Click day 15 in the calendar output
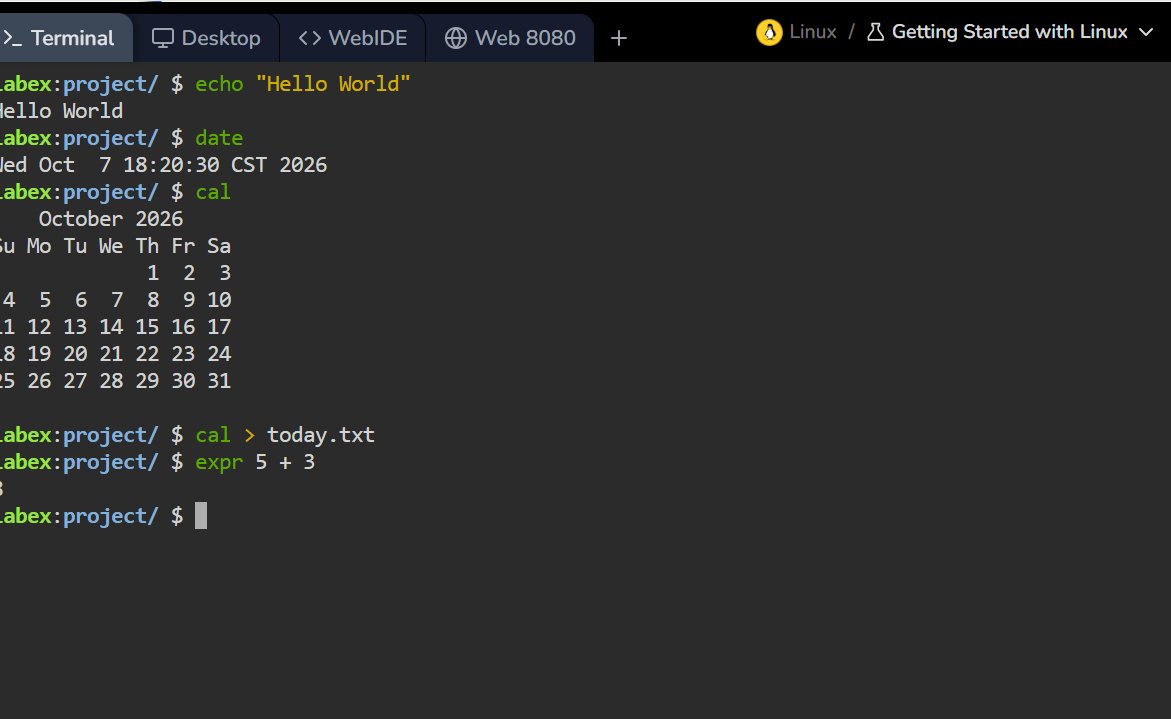Screen dimensions: 1171x719 (x=147, y=327)
